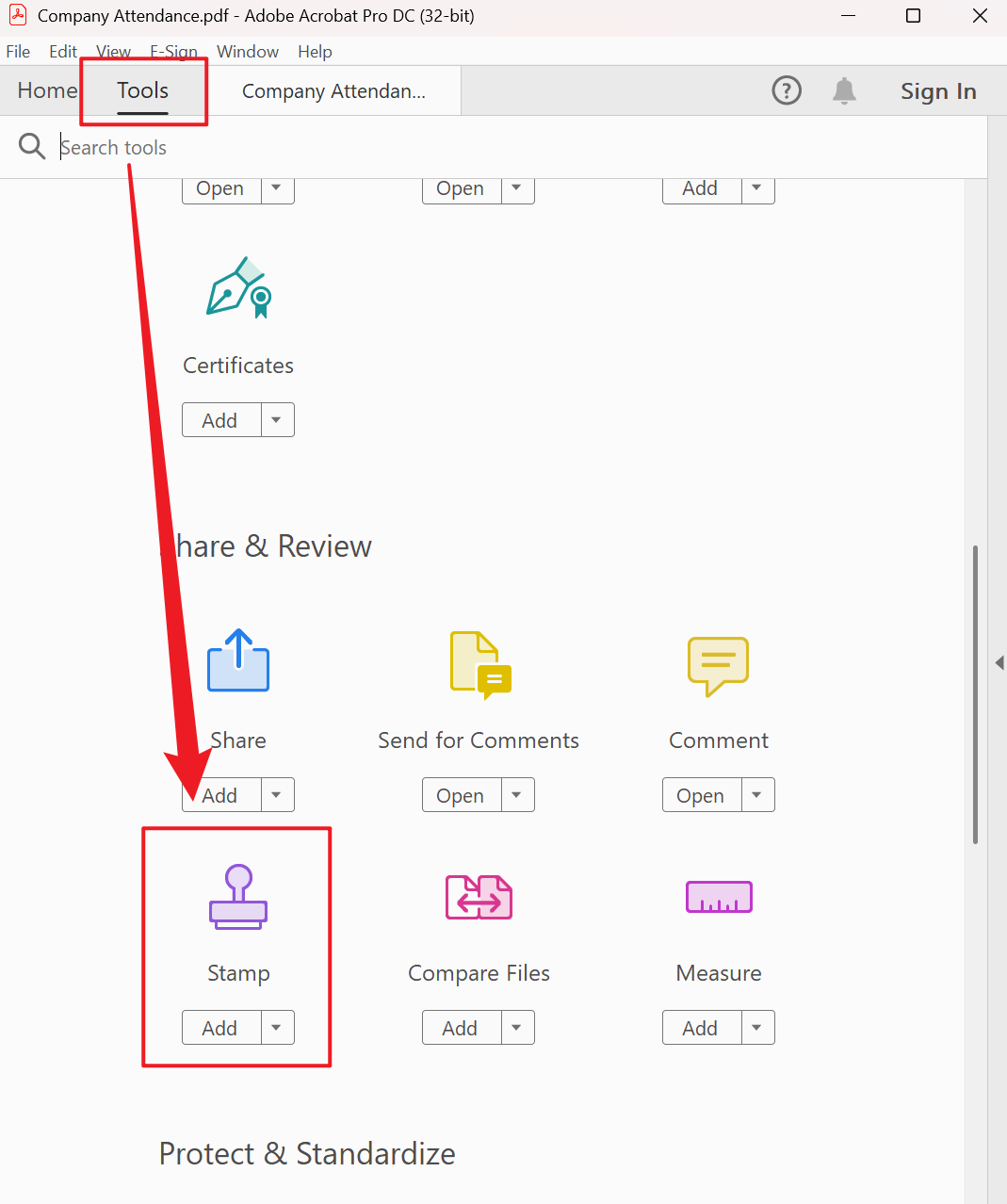Open the Send for Comments icon
Screen dimensions: 1007x1204
[x=479, y=665]
